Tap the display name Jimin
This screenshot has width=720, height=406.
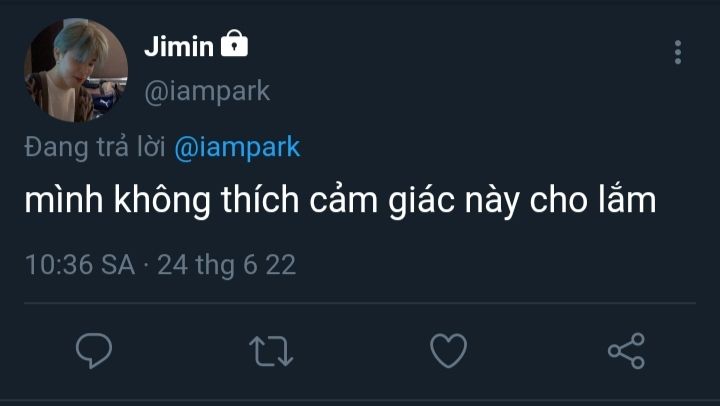(179, 46)
